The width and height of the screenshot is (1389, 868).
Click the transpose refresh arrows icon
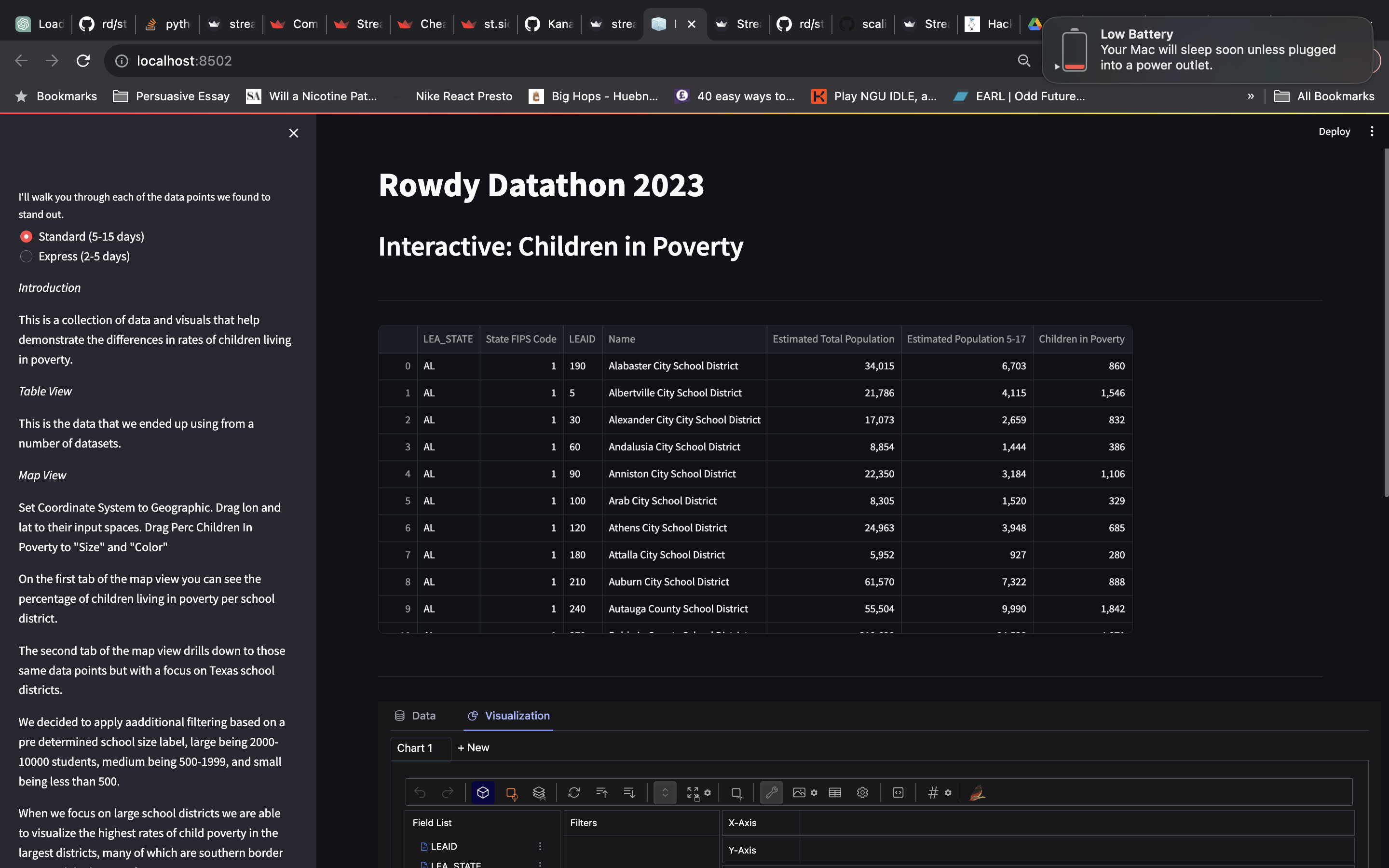point(573,793)
